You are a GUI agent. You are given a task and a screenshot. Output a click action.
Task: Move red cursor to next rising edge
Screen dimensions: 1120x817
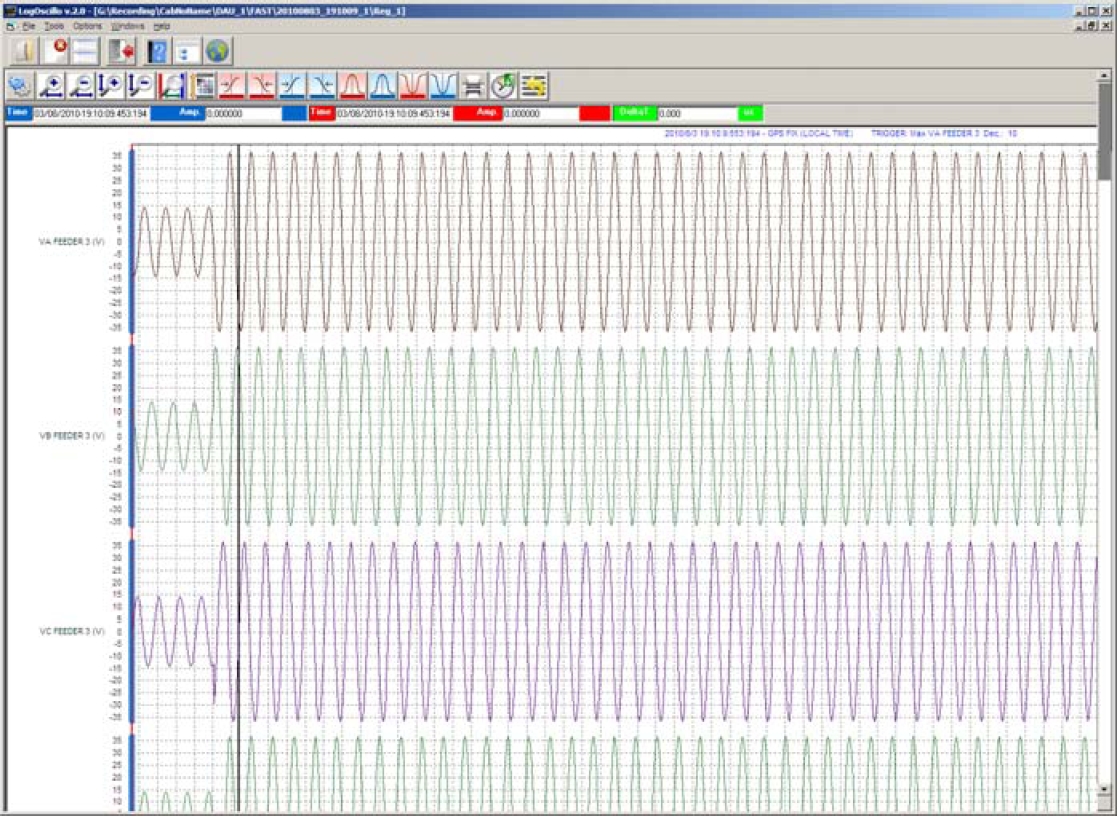click(x=231, y=86)
